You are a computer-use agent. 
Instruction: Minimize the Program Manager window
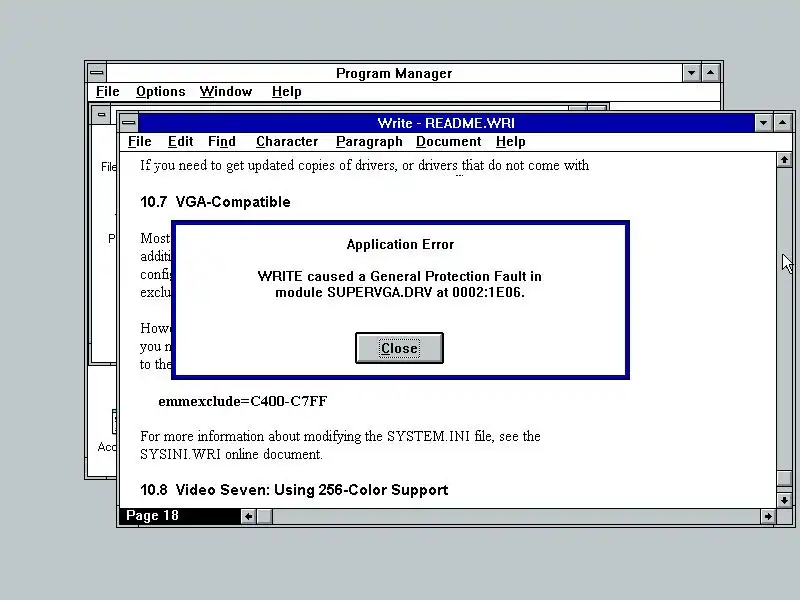point(691,72)
